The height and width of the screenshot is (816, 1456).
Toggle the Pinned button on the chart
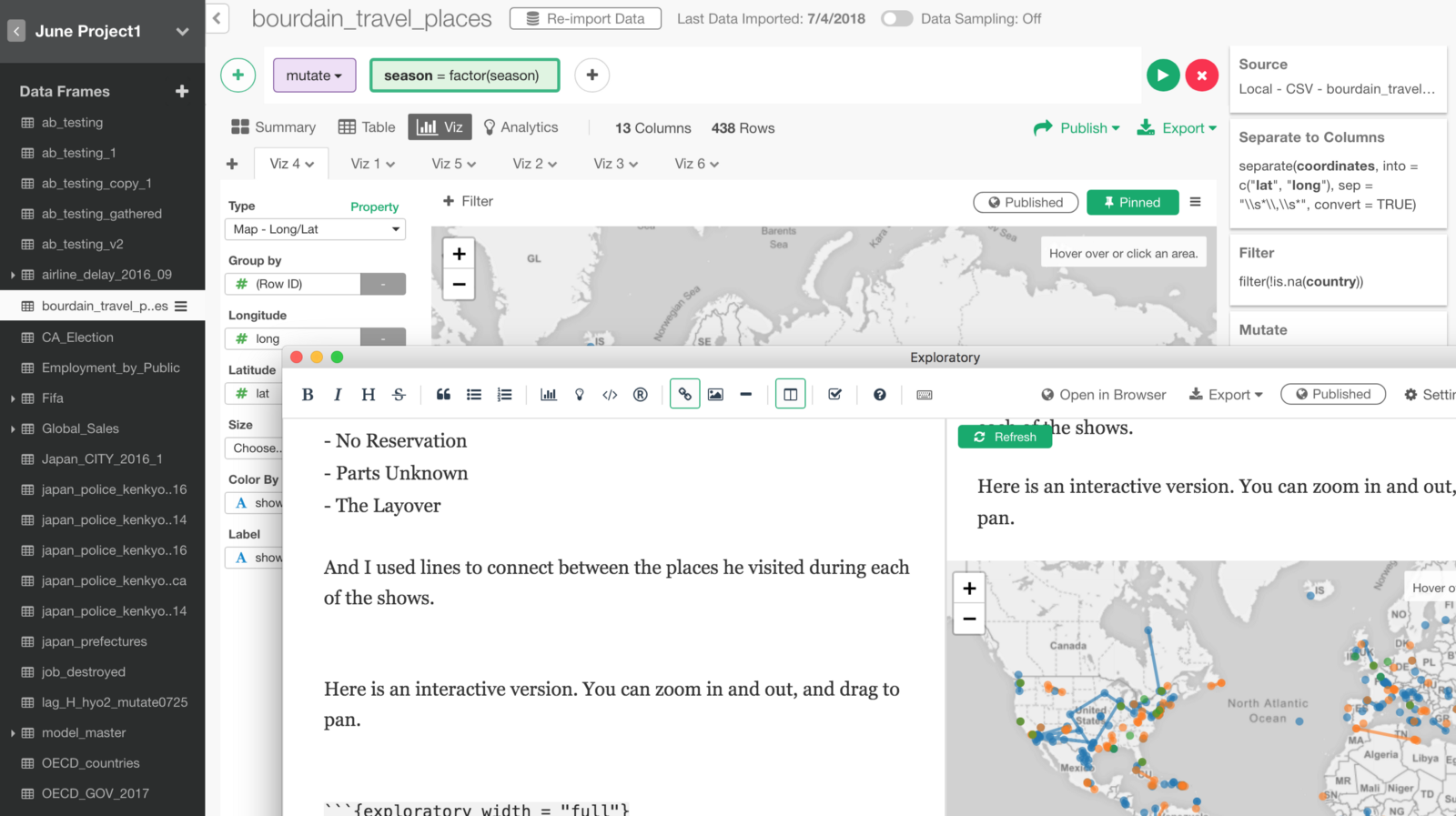[1132, 202]
